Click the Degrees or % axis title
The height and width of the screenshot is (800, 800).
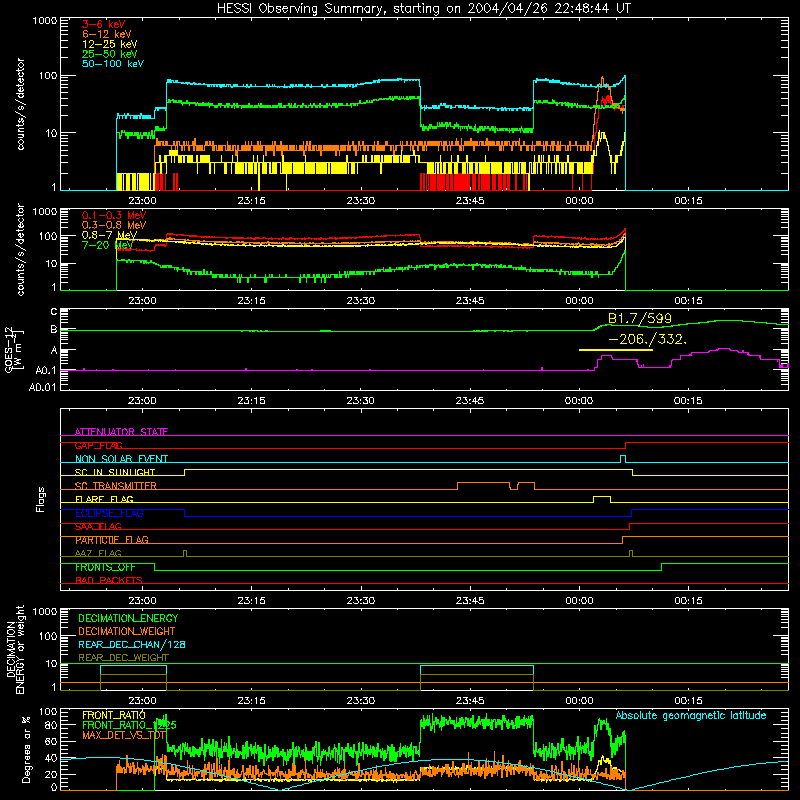[x=26, y=749]
